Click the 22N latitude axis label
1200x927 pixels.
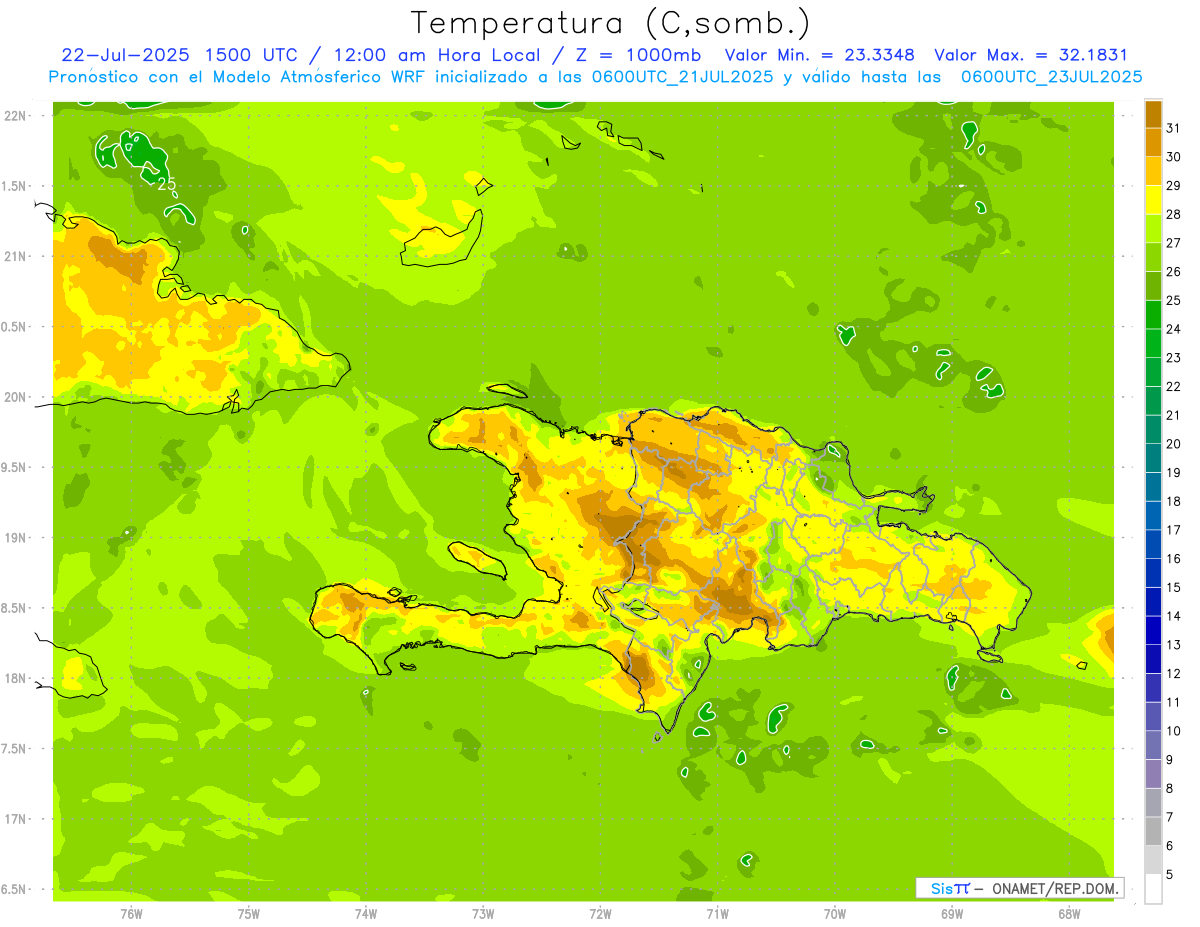click(15, 115)
